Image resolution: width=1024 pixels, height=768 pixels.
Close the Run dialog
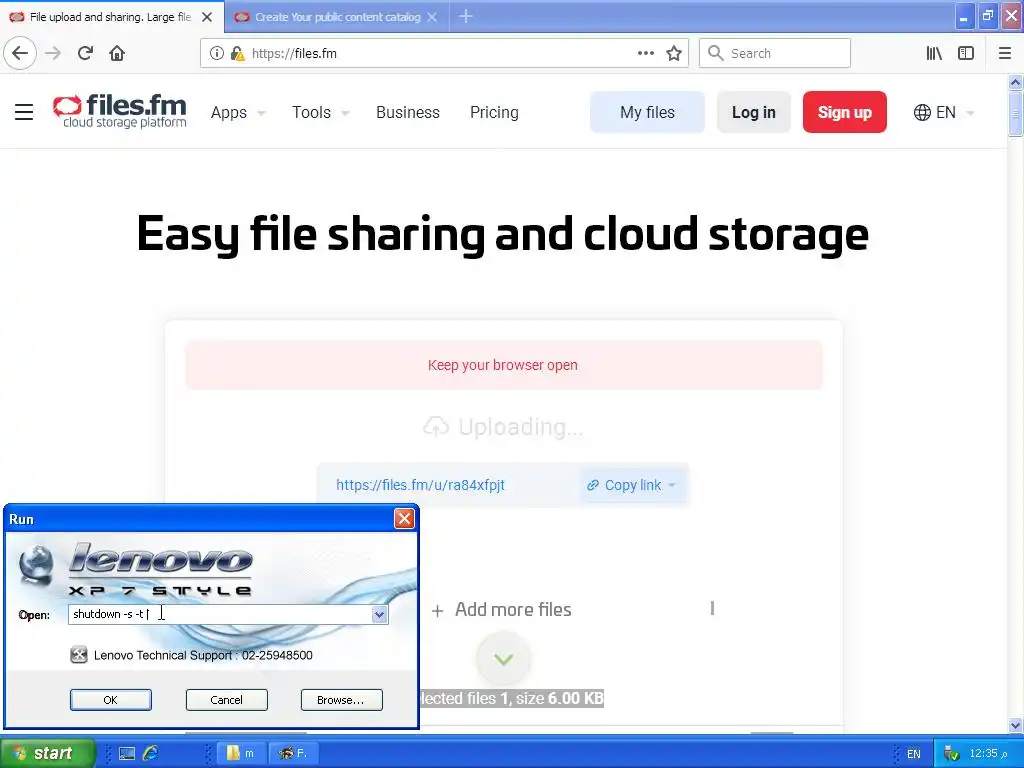(x=404, y=519)
